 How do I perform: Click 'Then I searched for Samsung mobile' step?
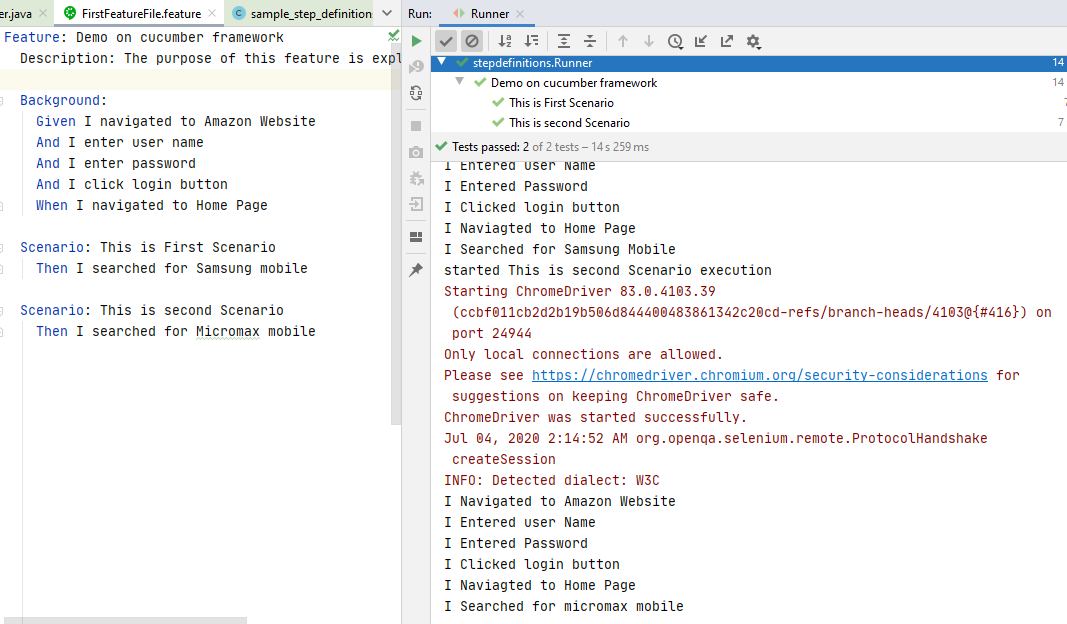click(171, 268)
